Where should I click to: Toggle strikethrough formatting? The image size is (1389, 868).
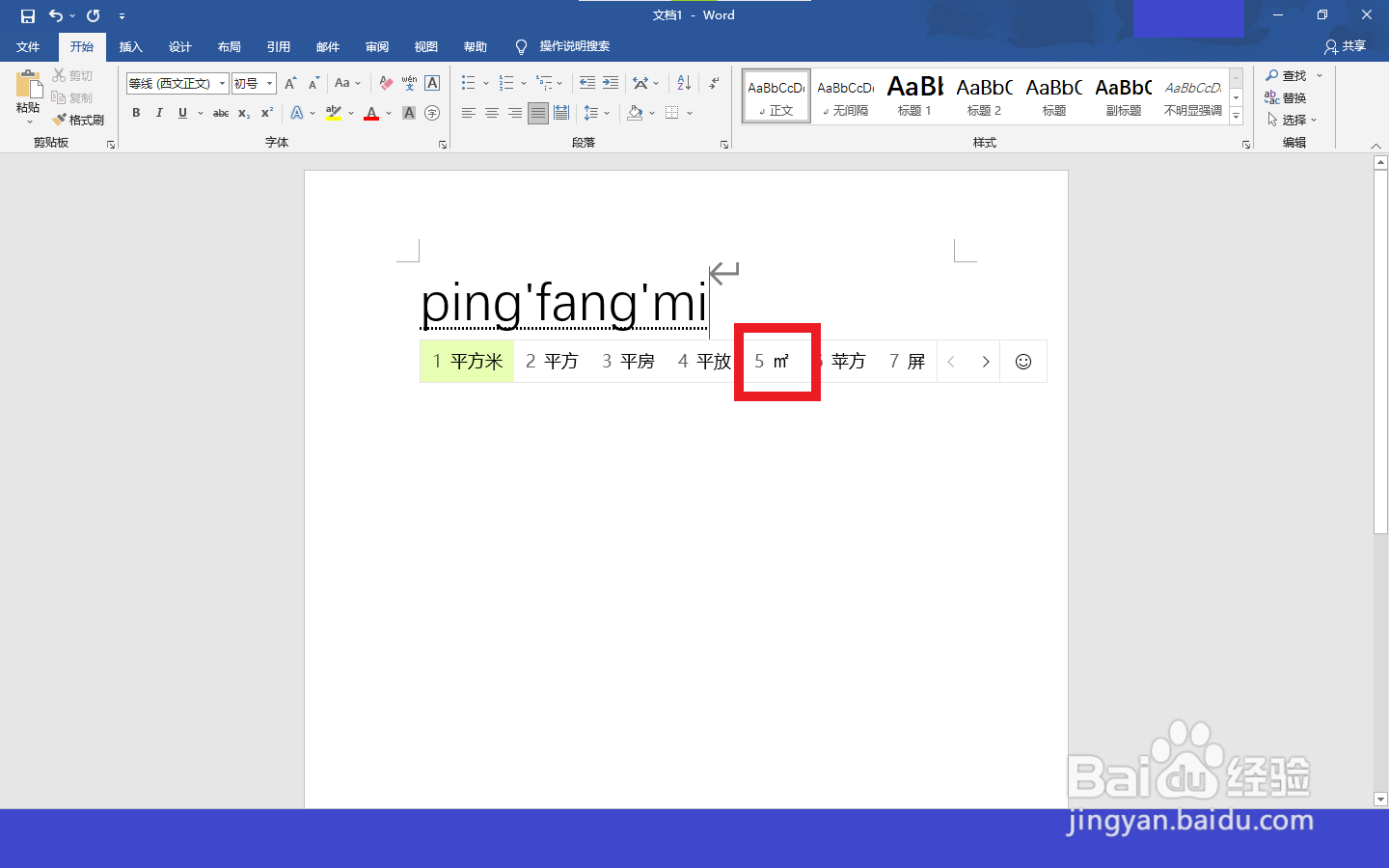coord(221,113)
